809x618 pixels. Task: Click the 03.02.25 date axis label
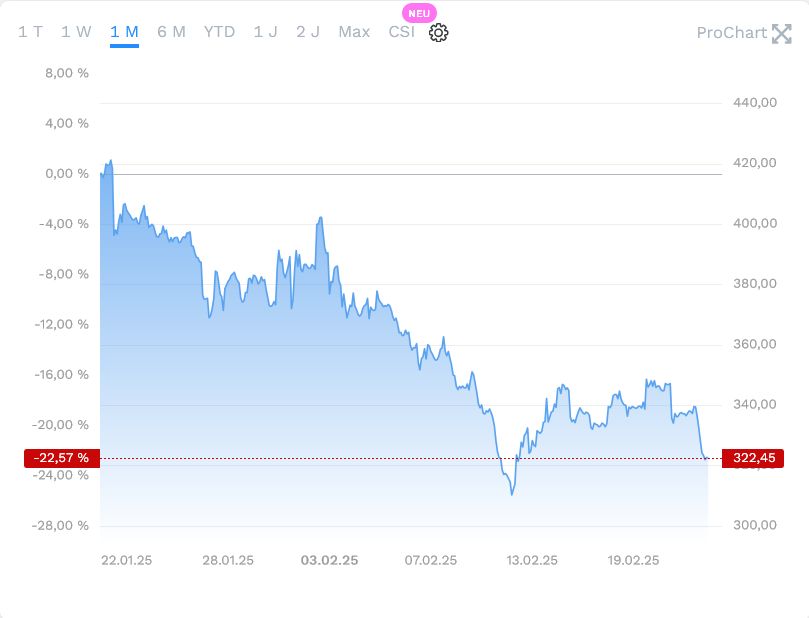pos(329,560)
